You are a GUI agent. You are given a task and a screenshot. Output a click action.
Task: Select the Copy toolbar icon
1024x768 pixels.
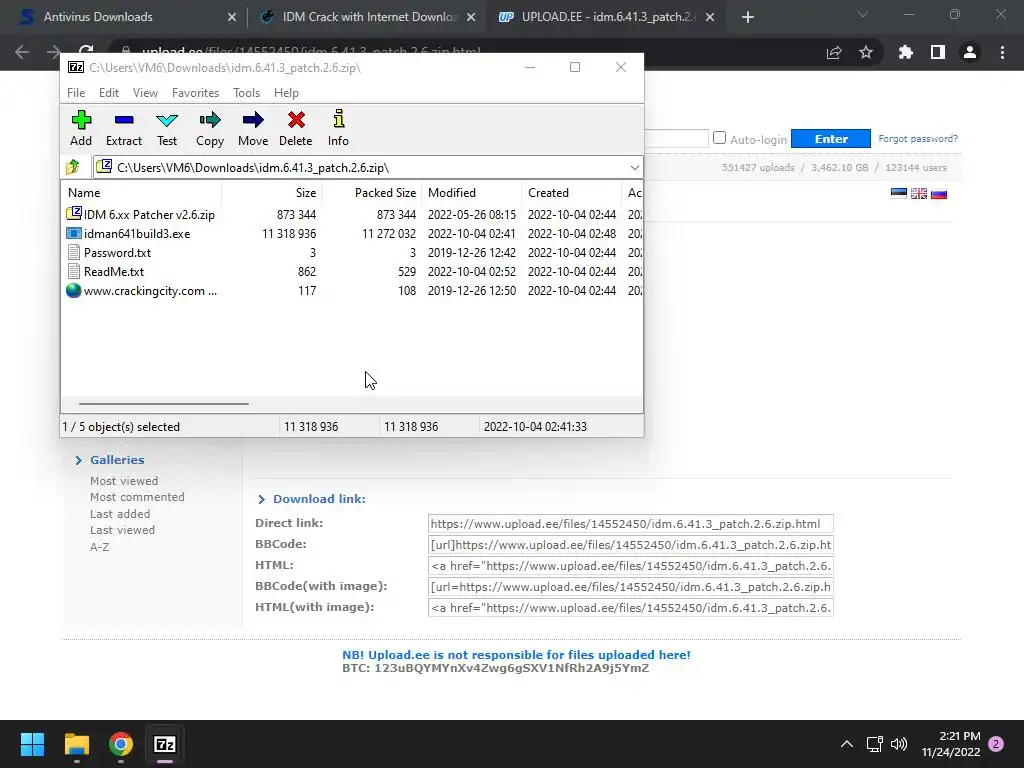point(210,128)
